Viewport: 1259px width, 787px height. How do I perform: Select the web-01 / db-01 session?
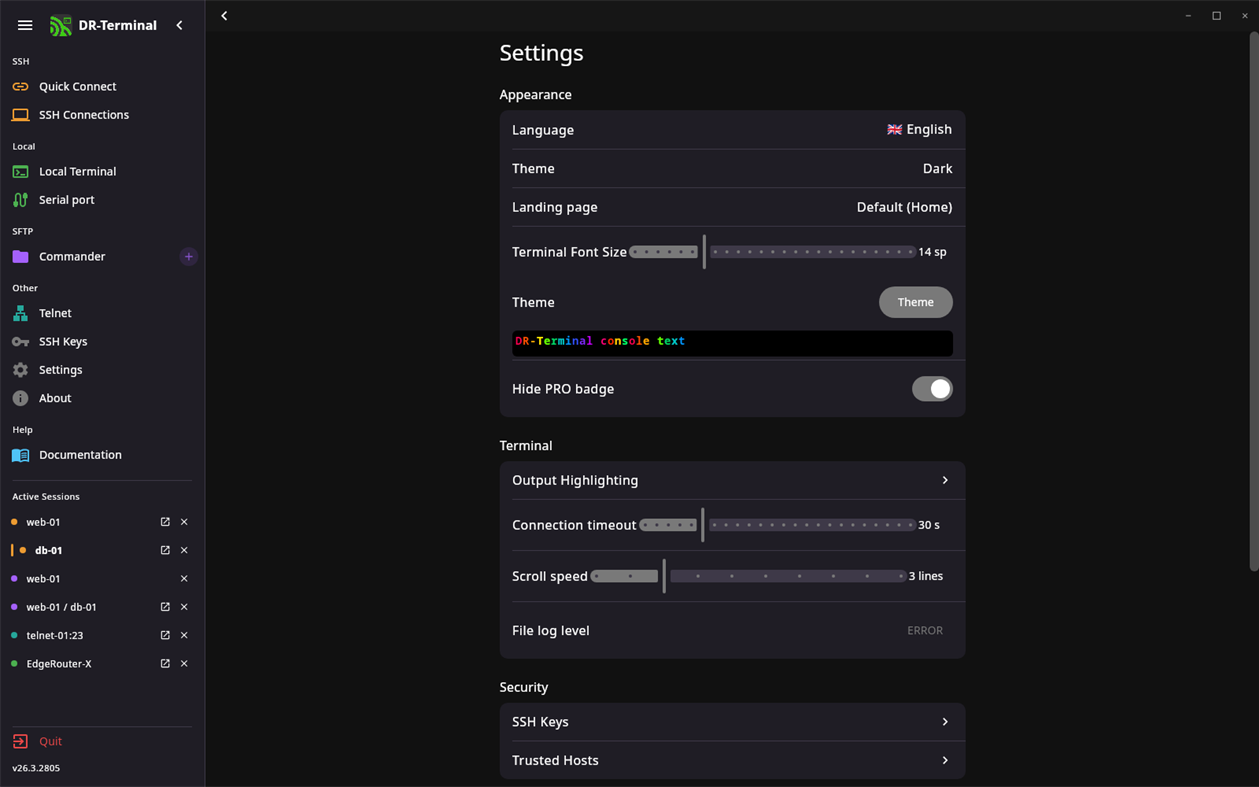[62, 607]
